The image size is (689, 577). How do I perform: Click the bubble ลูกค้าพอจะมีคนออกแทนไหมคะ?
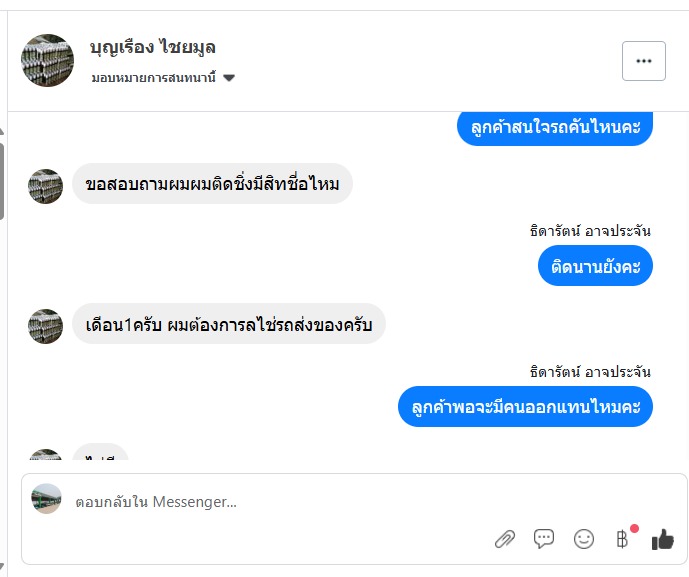[525, 407]
